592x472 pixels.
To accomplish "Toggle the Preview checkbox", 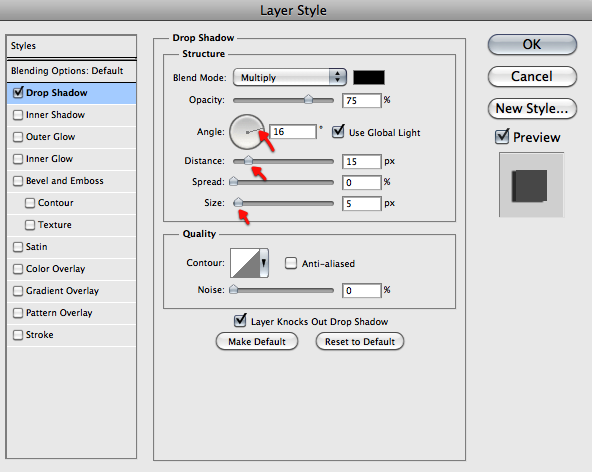I will coord(502,137).
